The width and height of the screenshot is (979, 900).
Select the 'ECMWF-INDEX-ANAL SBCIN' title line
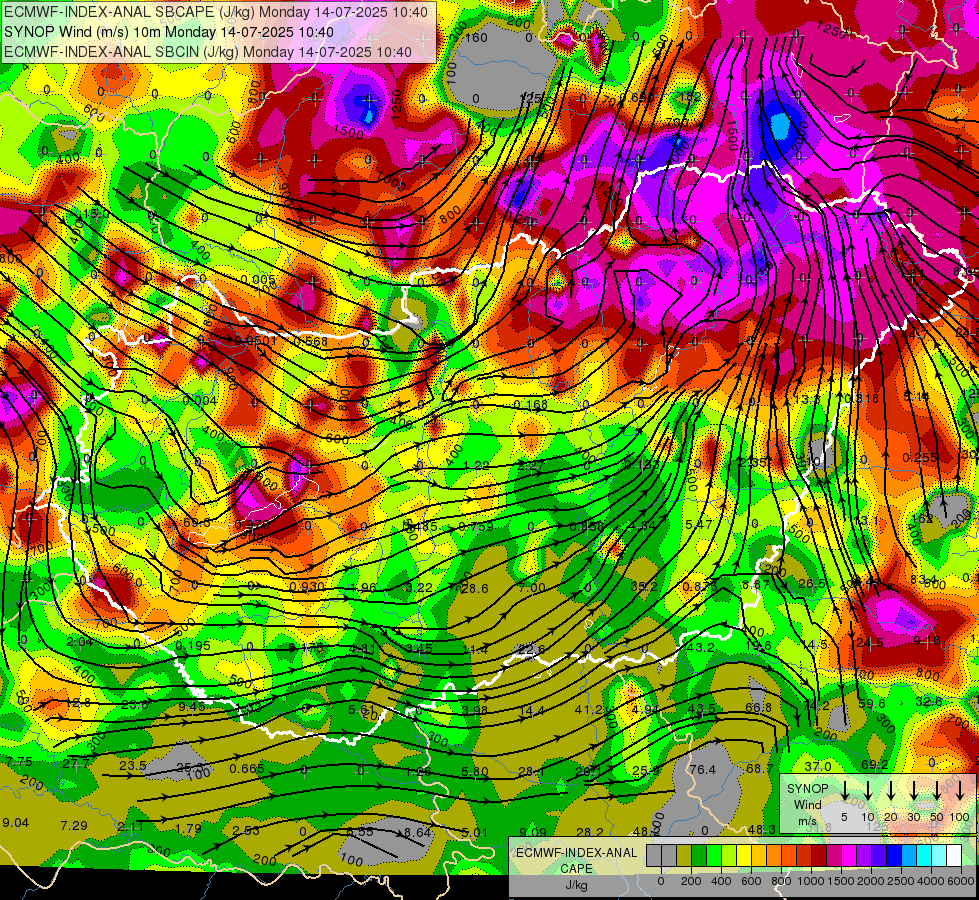coord(208,52)
